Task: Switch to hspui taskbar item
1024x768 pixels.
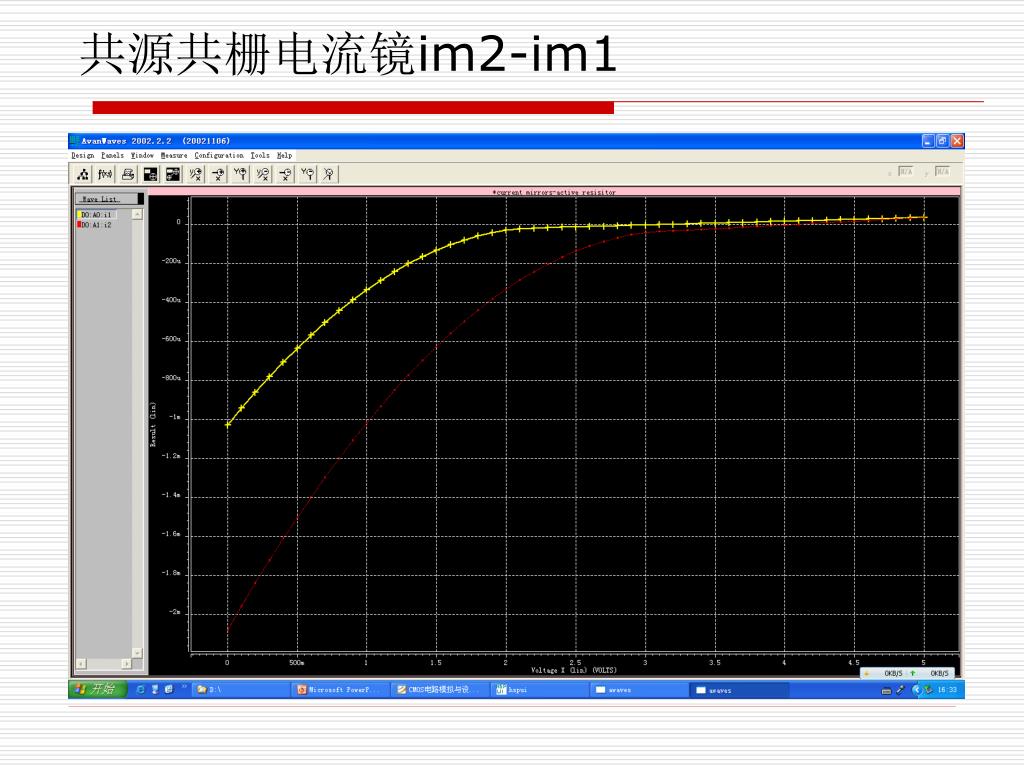Action: [539, 690]
